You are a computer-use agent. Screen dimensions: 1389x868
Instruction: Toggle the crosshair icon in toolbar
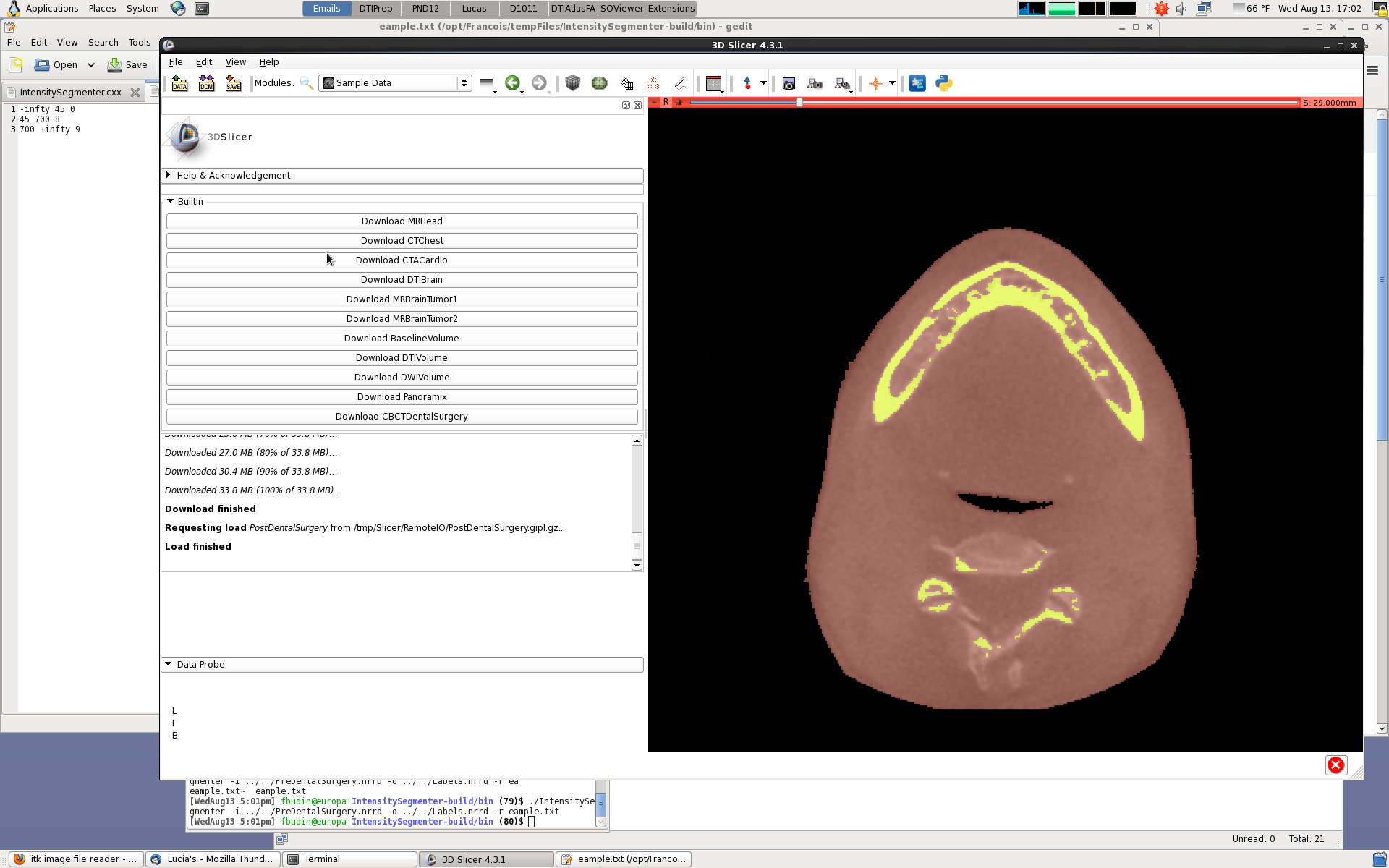point(875,83)
